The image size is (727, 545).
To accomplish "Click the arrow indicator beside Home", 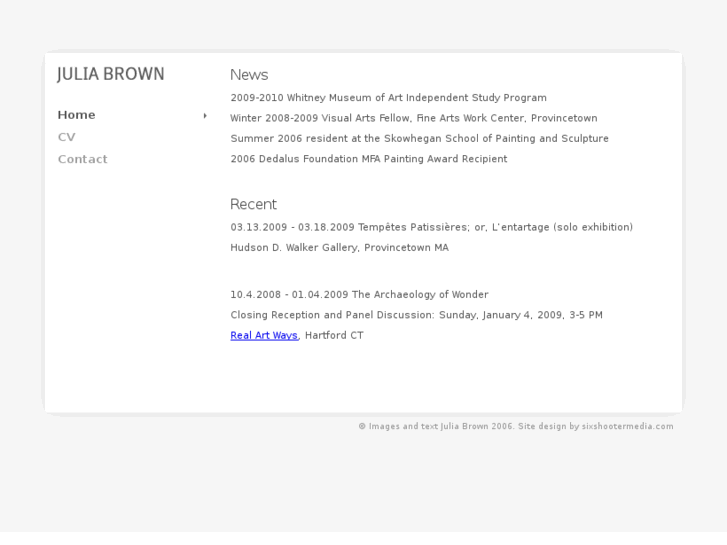I will (x=205, y=115).
